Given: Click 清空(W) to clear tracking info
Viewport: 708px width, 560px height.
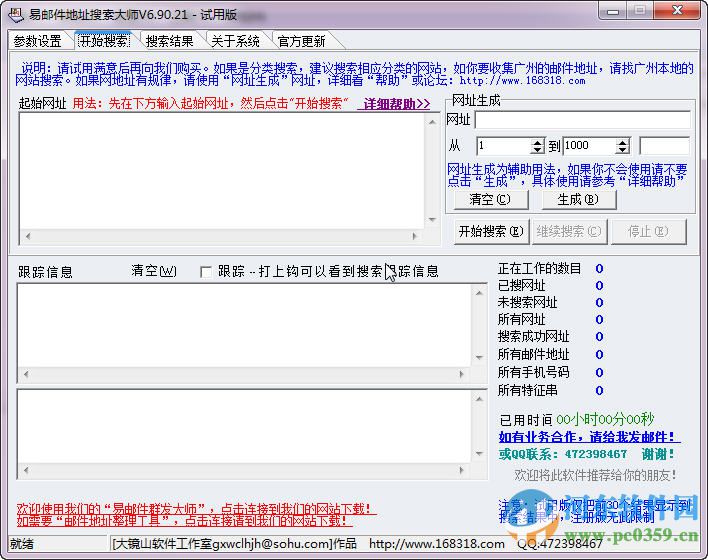Looking at the screenshot, I should (x=154, y=271).
